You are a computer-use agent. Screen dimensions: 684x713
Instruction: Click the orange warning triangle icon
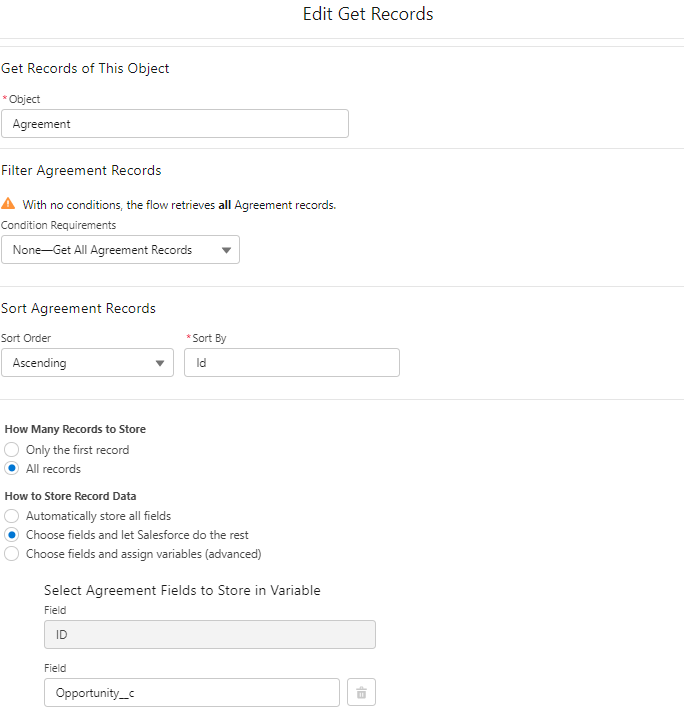[x=9, y=204]
